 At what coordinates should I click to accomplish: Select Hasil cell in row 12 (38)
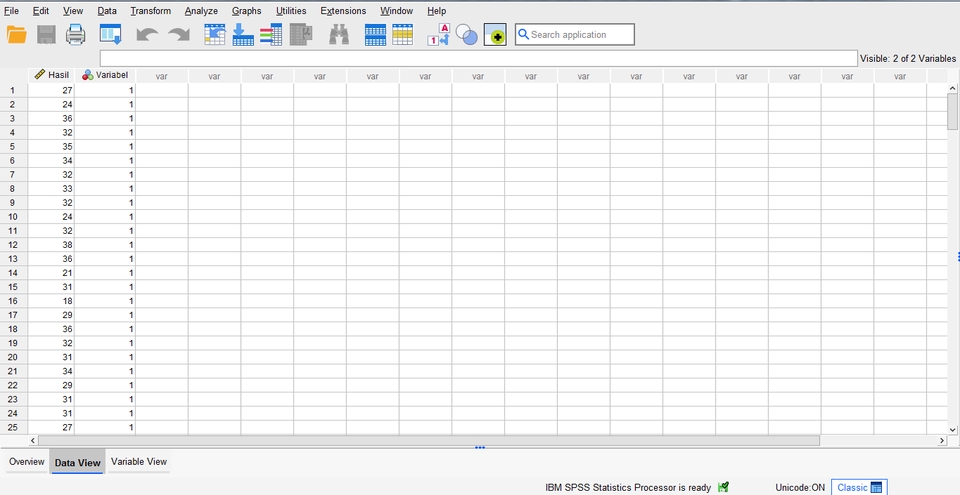click(51, 244)
